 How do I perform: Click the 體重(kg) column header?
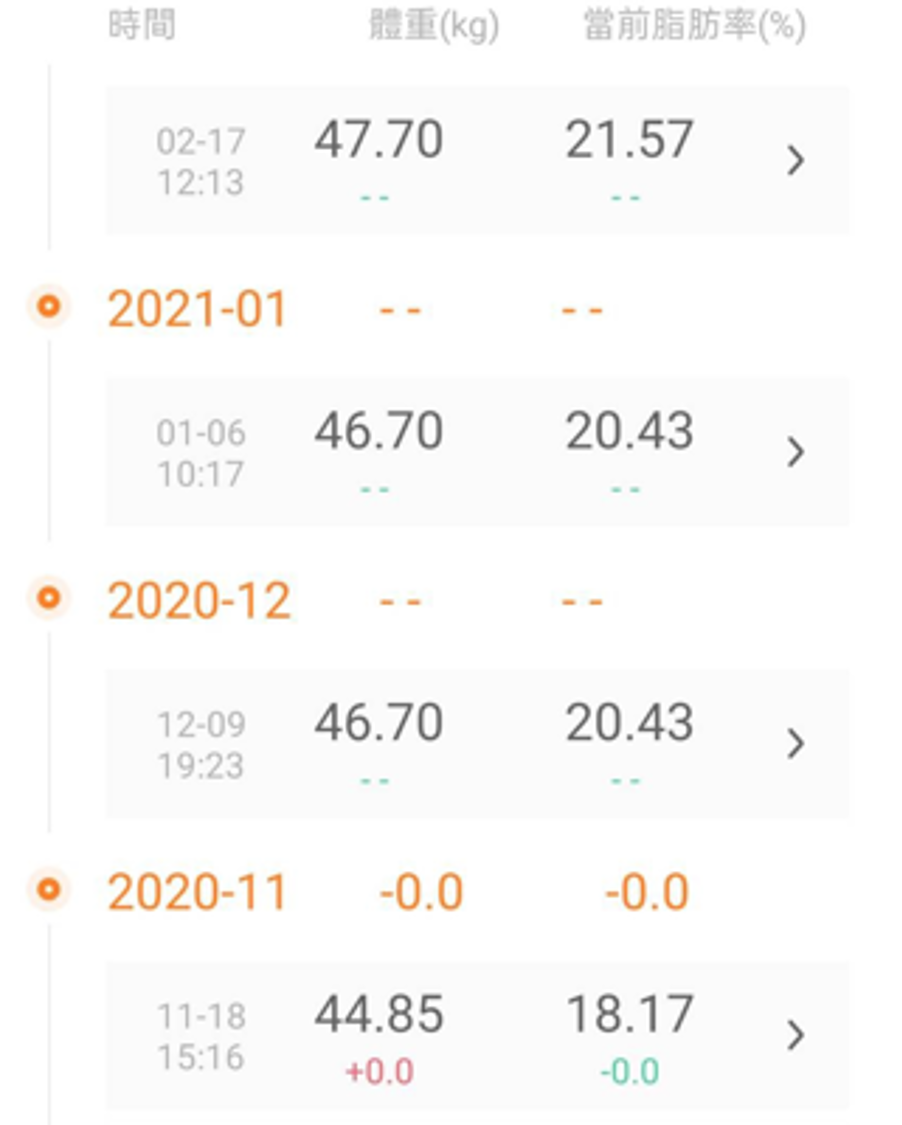pos(434,26)
